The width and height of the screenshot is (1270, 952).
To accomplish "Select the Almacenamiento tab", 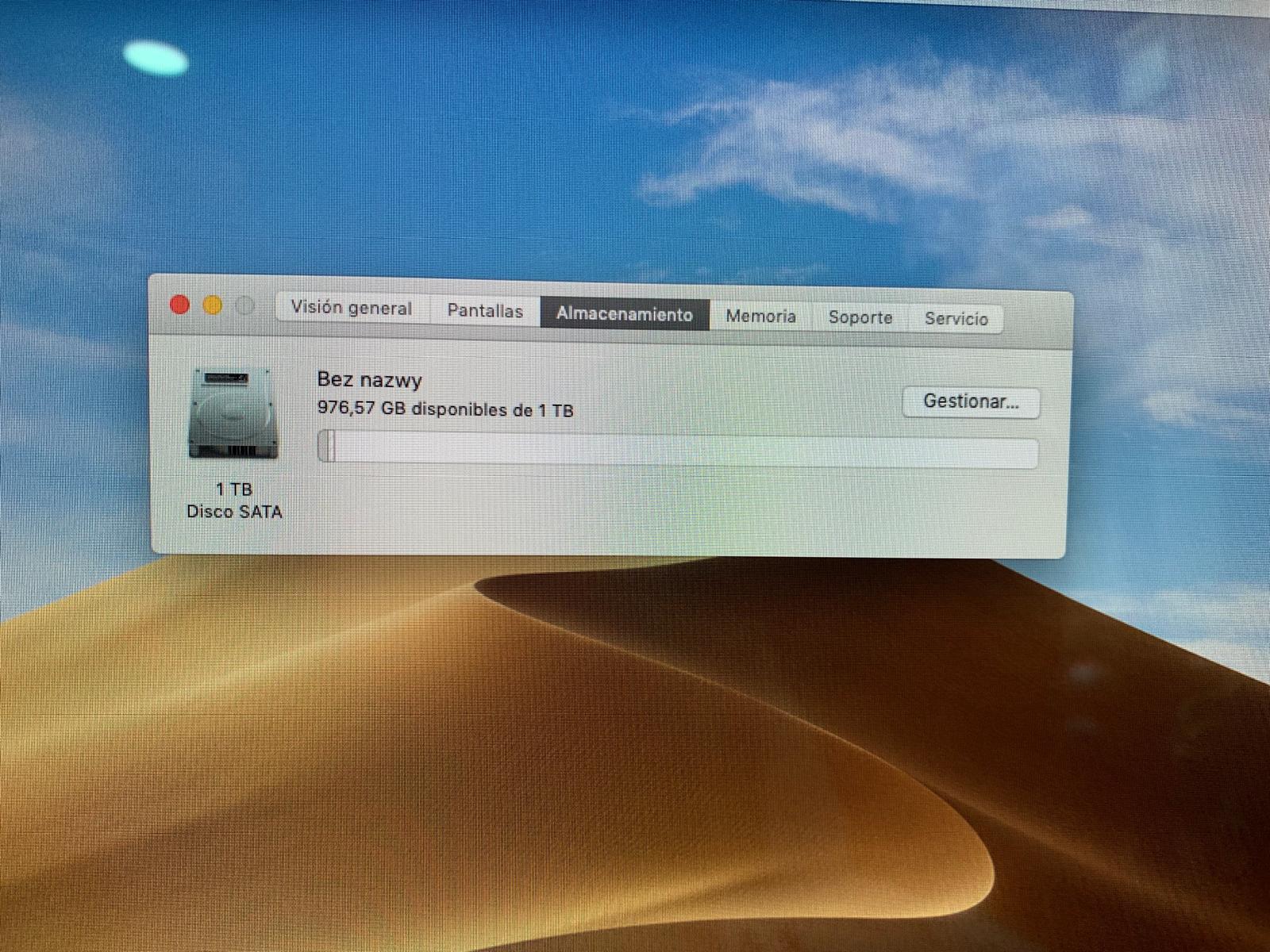I will click(x=625, y=313).
